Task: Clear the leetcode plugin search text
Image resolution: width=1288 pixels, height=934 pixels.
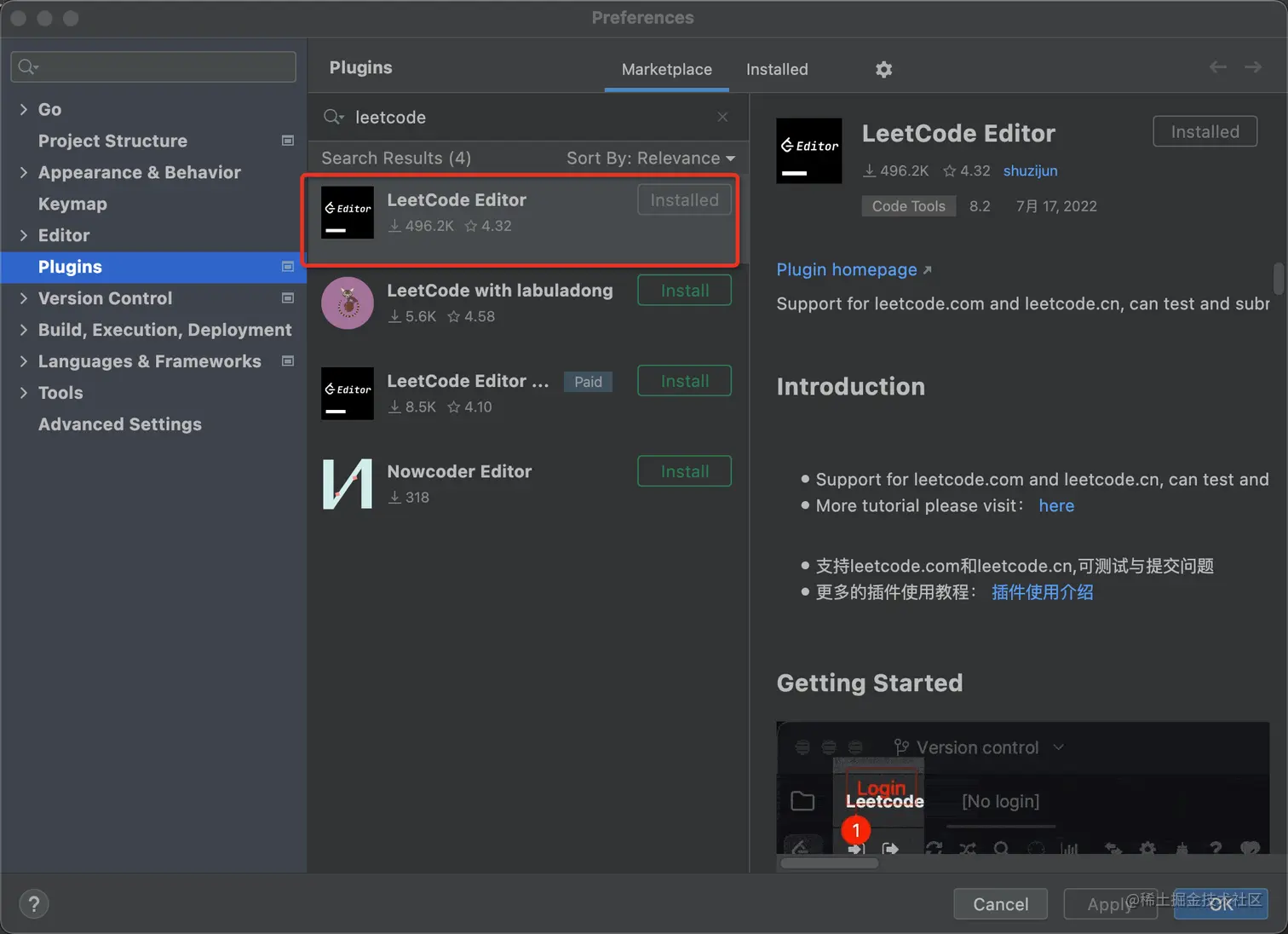Action: 722,117
